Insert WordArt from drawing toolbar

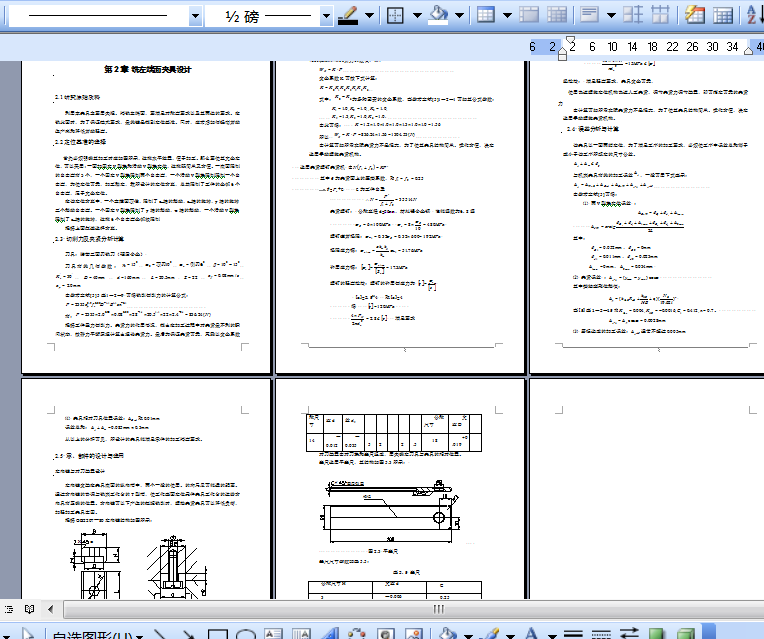point(329,634)
